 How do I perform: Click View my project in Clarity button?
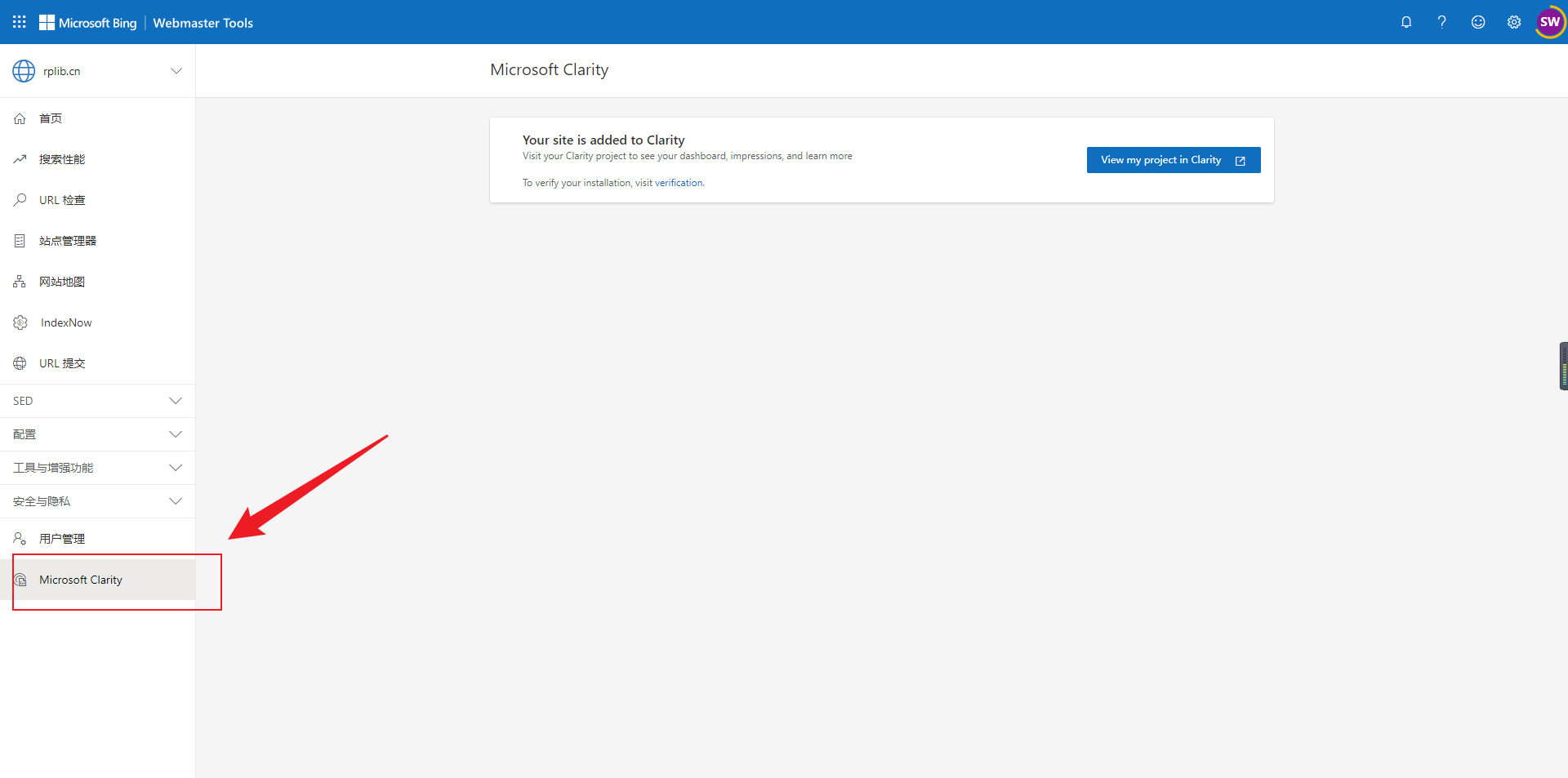pyautogui.click(x=1173, y=160)
